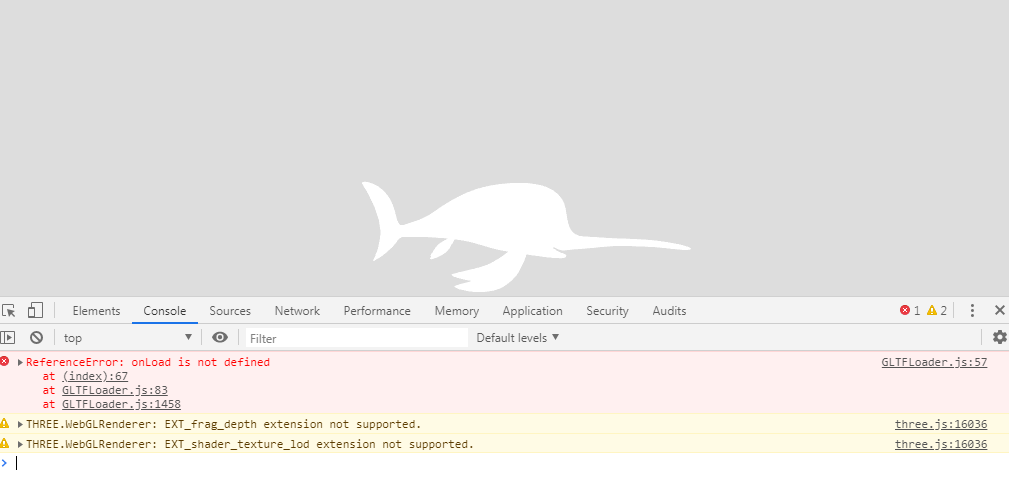The width and height of the screenshot is (1009, 502).
Task: Open the DevTools three-dot menu
Action: [972, 311]
